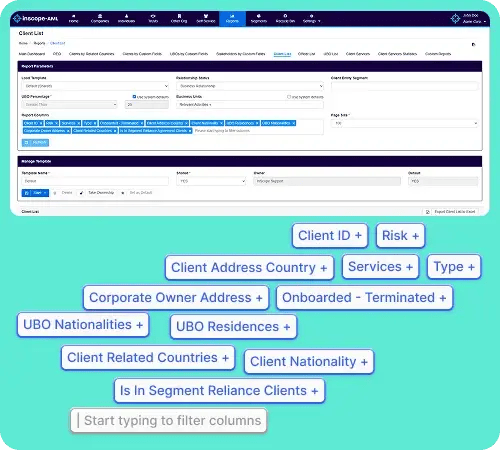
Task: Click the large Client Related Countries + chip
Action: pos(148,358)
